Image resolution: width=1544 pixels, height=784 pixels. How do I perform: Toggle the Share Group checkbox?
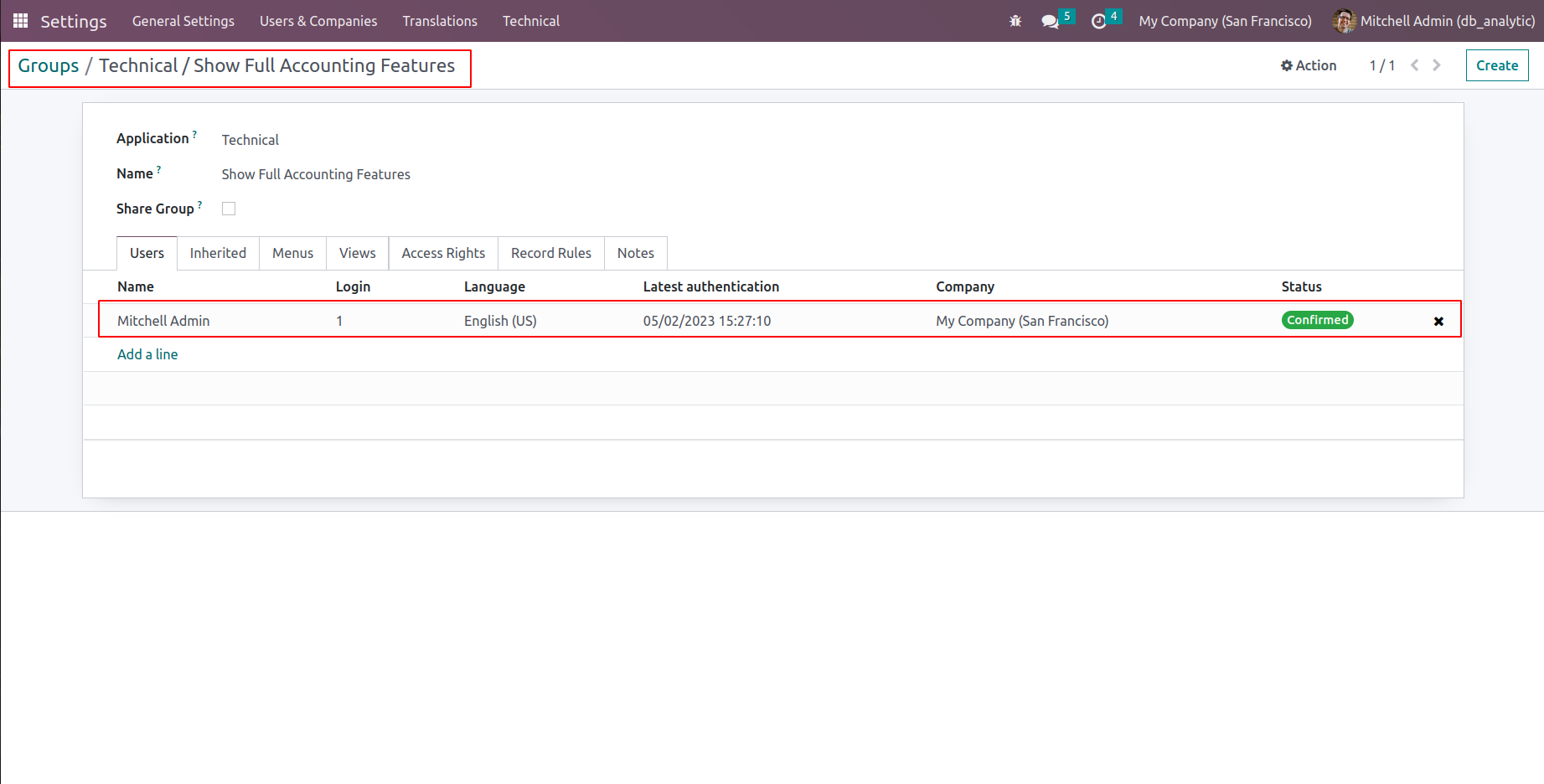[x=229, y=209]
